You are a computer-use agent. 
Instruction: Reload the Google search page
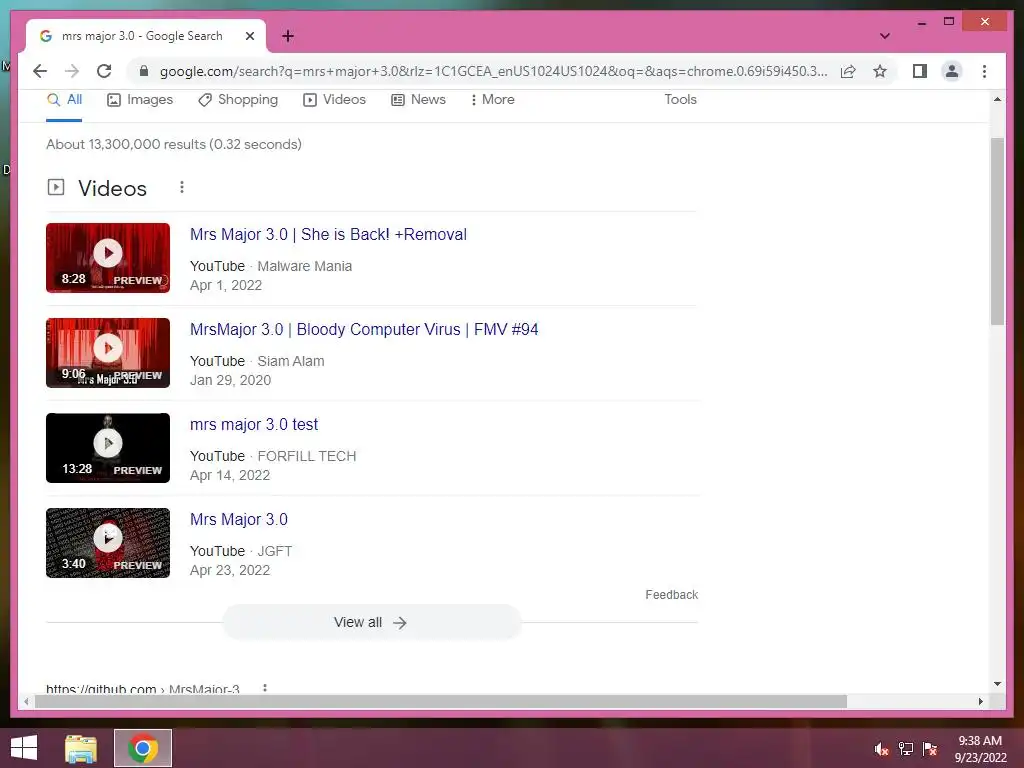point(104,71)
